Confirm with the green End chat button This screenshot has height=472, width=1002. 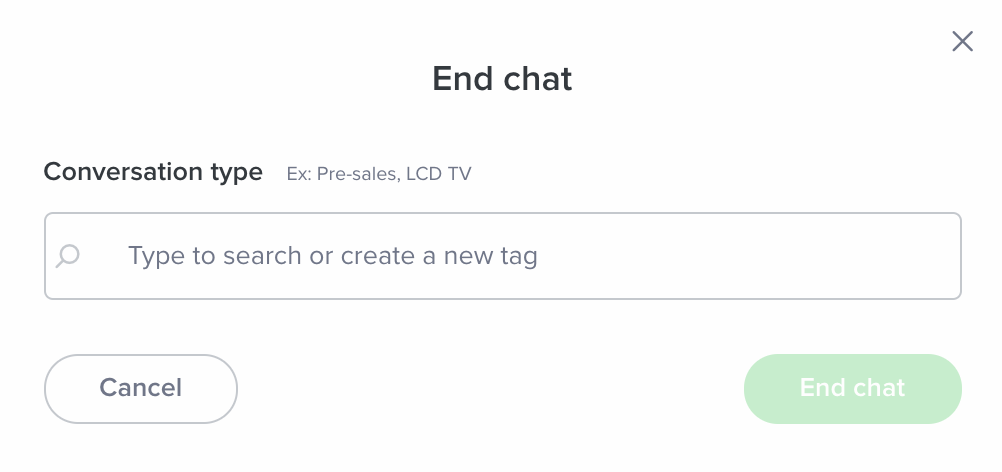[852, 388]
